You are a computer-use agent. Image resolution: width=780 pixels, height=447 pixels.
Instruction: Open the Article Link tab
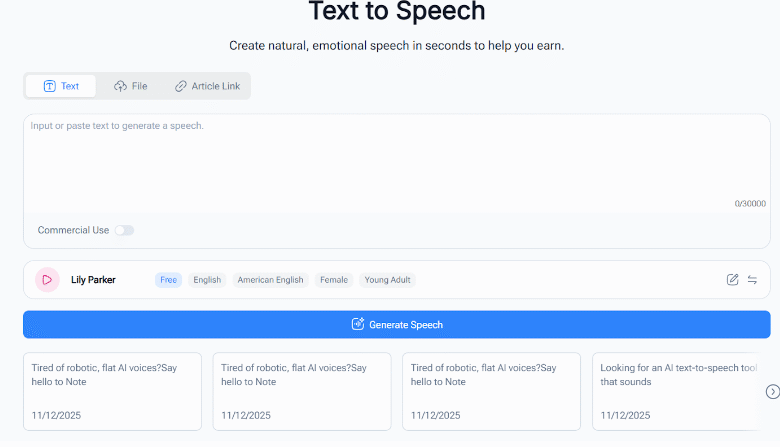(x=207, y=86)
